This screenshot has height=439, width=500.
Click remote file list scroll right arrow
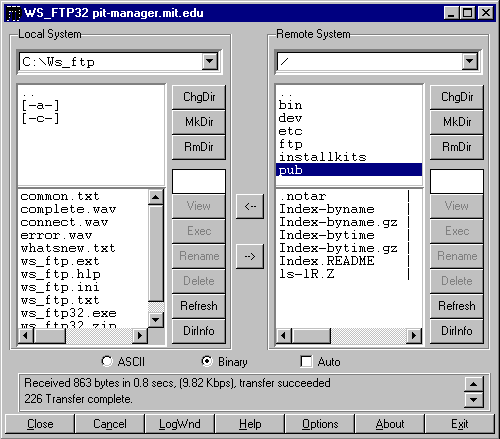pos(414,335)
